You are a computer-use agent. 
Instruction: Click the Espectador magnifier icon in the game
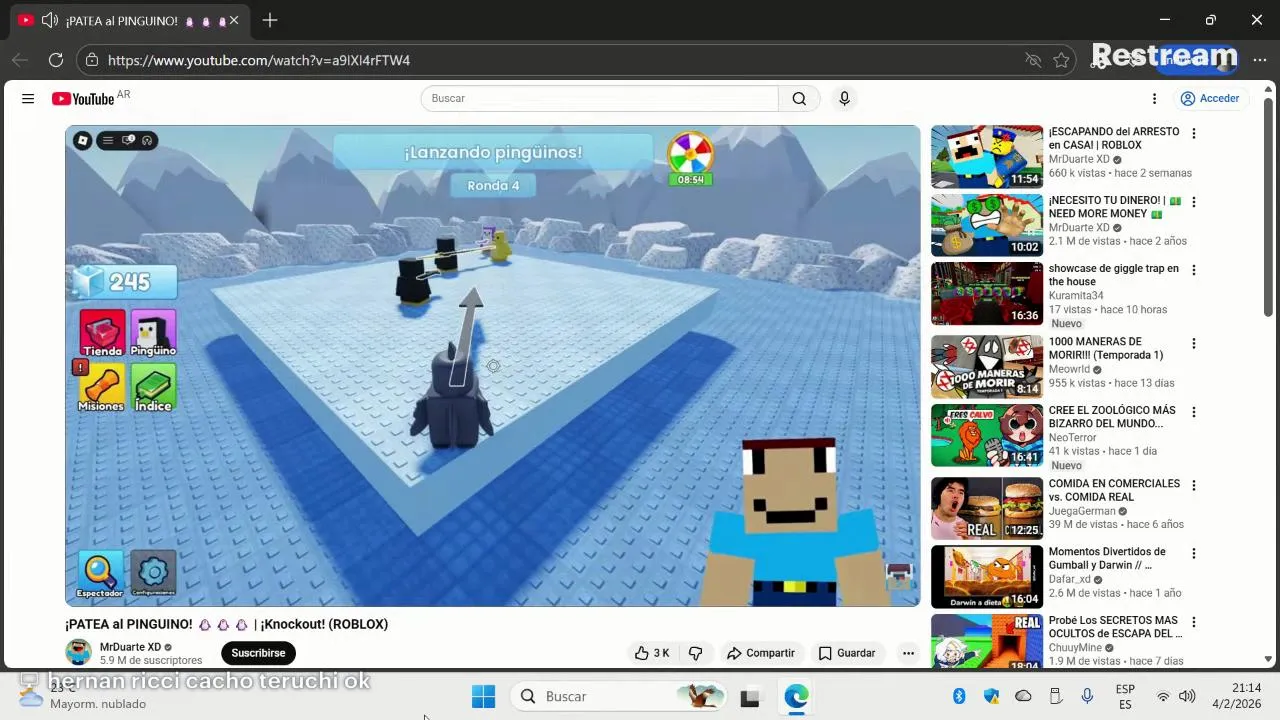pos(100,573)
